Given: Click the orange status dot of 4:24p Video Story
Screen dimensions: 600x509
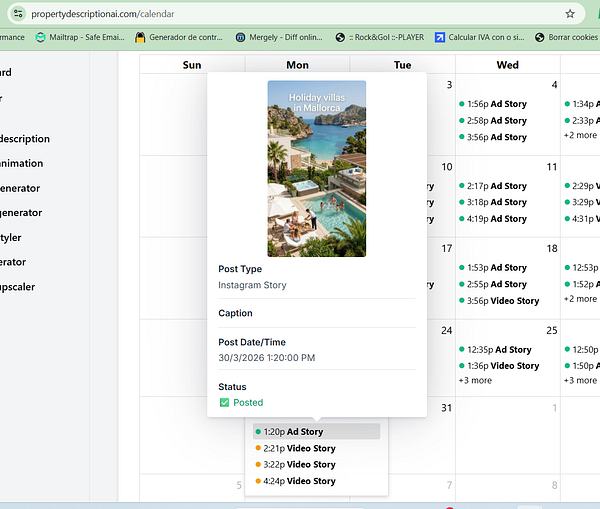Looking at the screenshot, I should point(258,481).
